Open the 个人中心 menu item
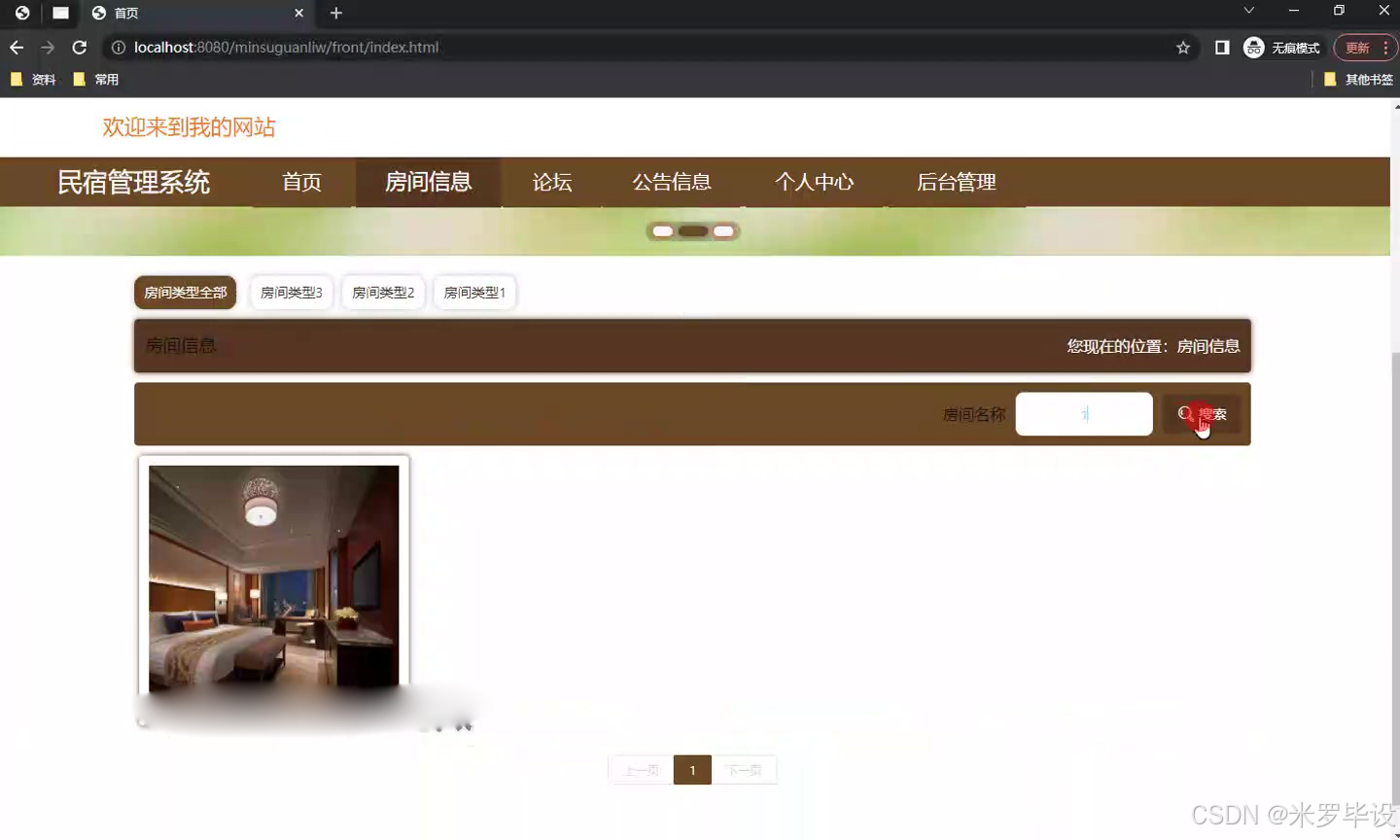This screenshot has height=840, width=1400. 815,182
